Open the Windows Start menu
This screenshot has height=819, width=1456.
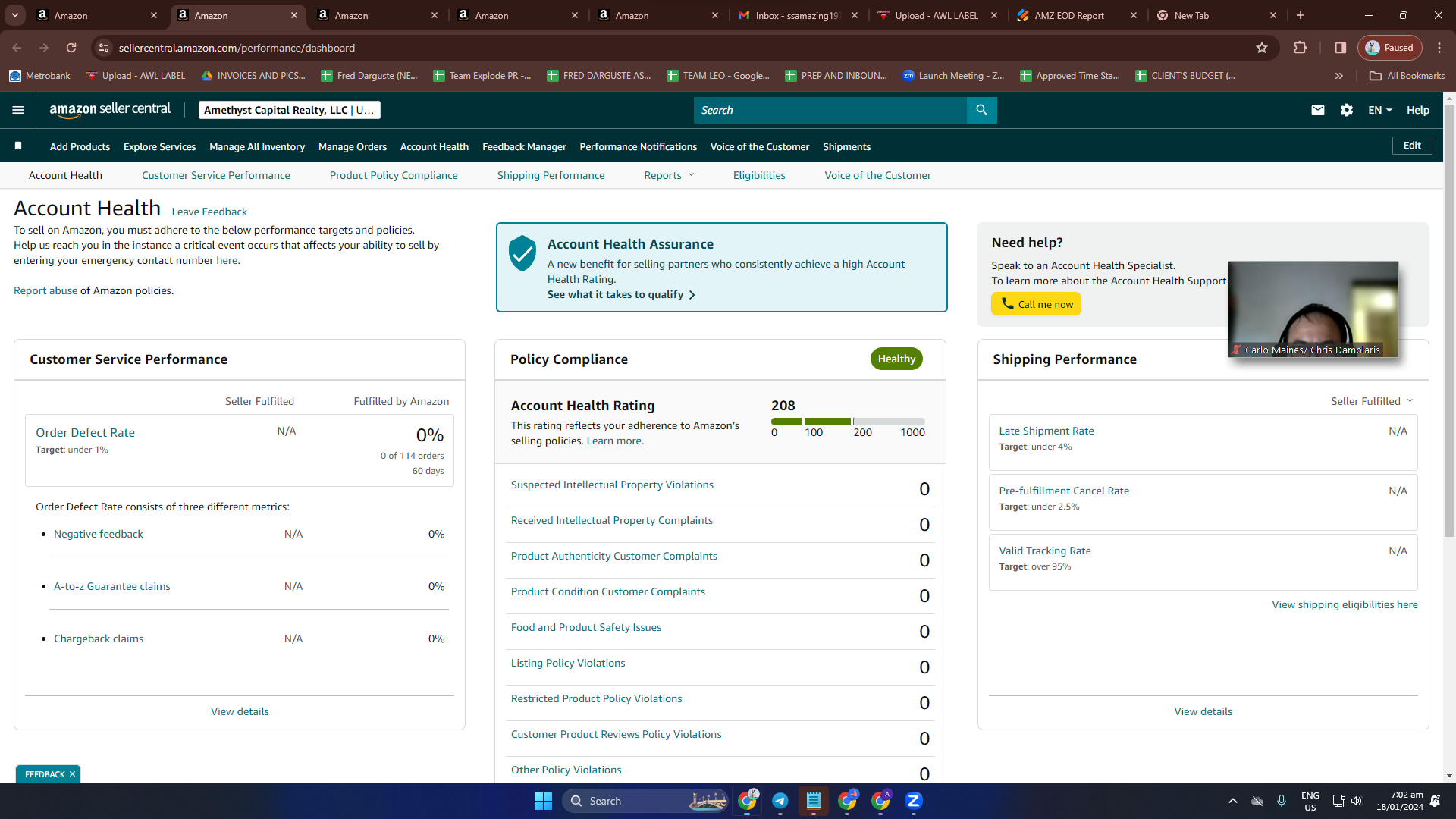(x=543, y=801)
